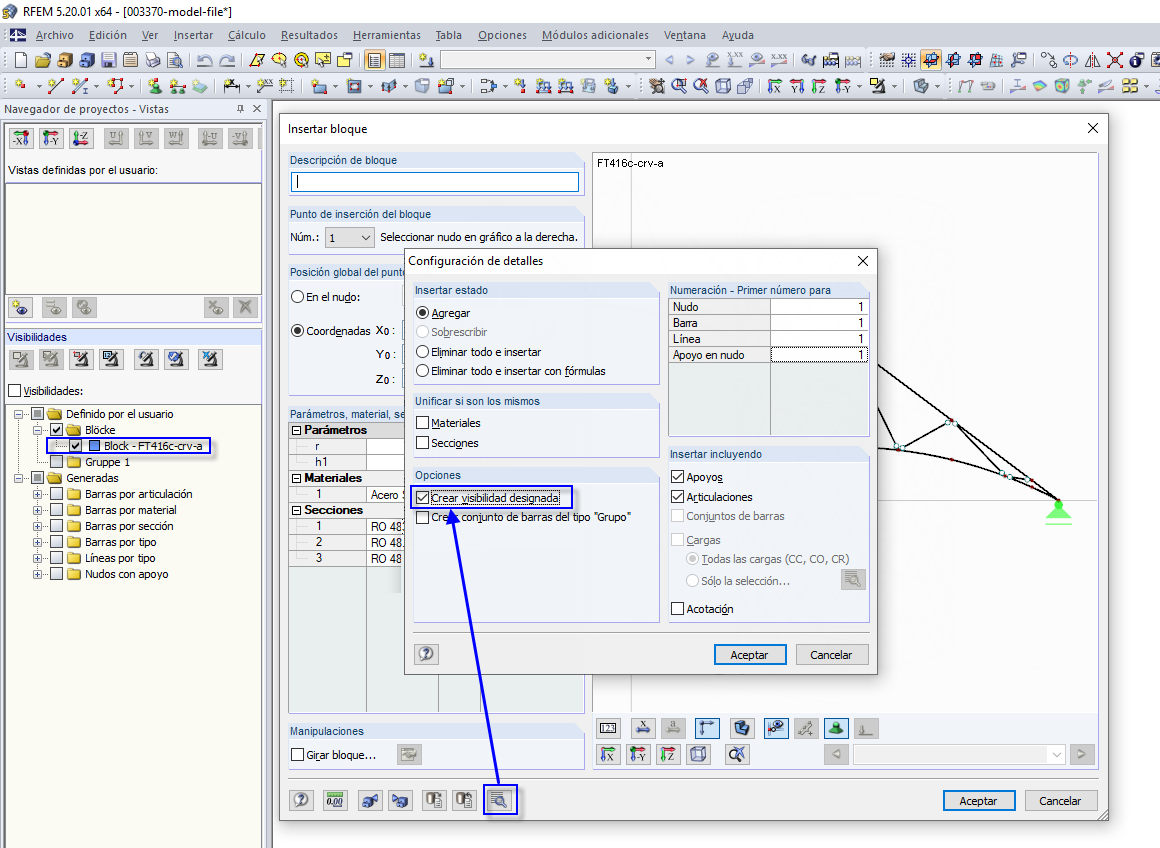
Task: Enable the Sobrescribir radio button
Action: pos(423,332)
